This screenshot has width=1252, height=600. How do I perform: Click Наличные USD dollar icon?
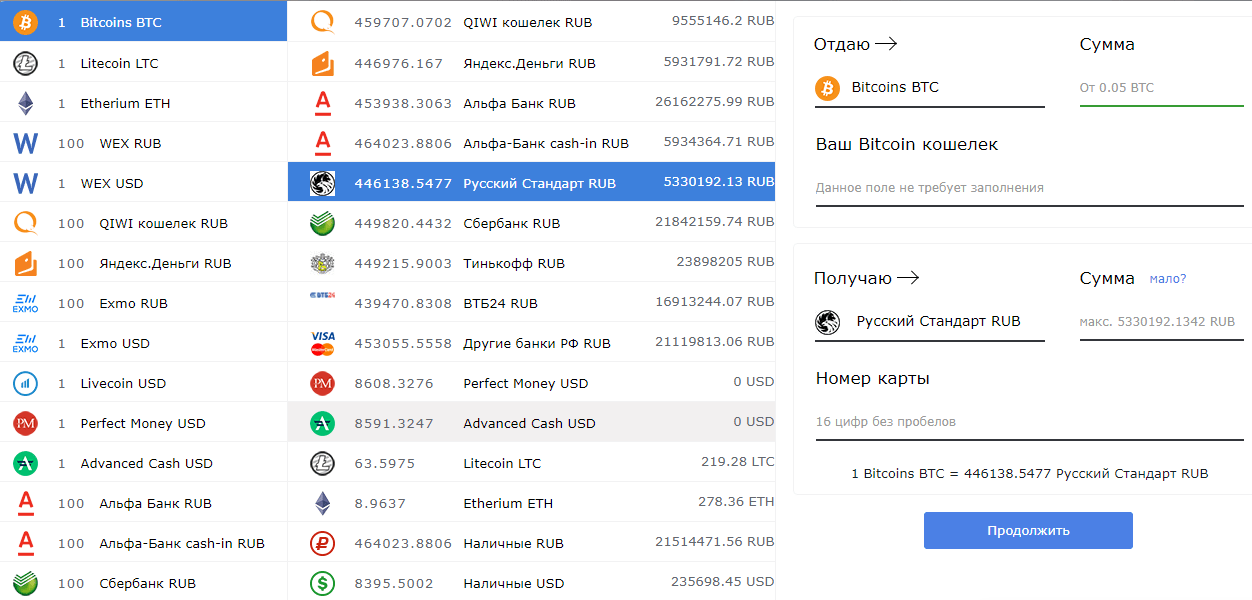(322, 583)
